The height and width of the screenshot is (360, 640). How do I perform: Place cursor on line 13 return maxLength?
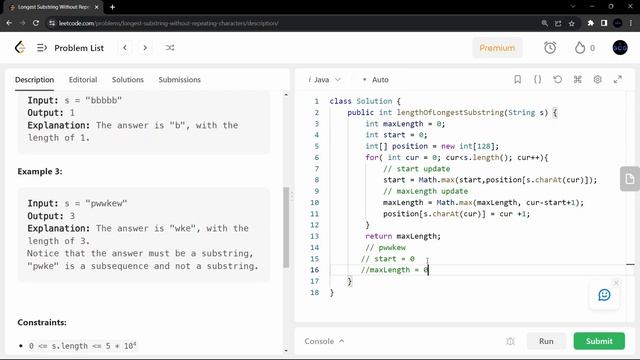tap(403, 236)
